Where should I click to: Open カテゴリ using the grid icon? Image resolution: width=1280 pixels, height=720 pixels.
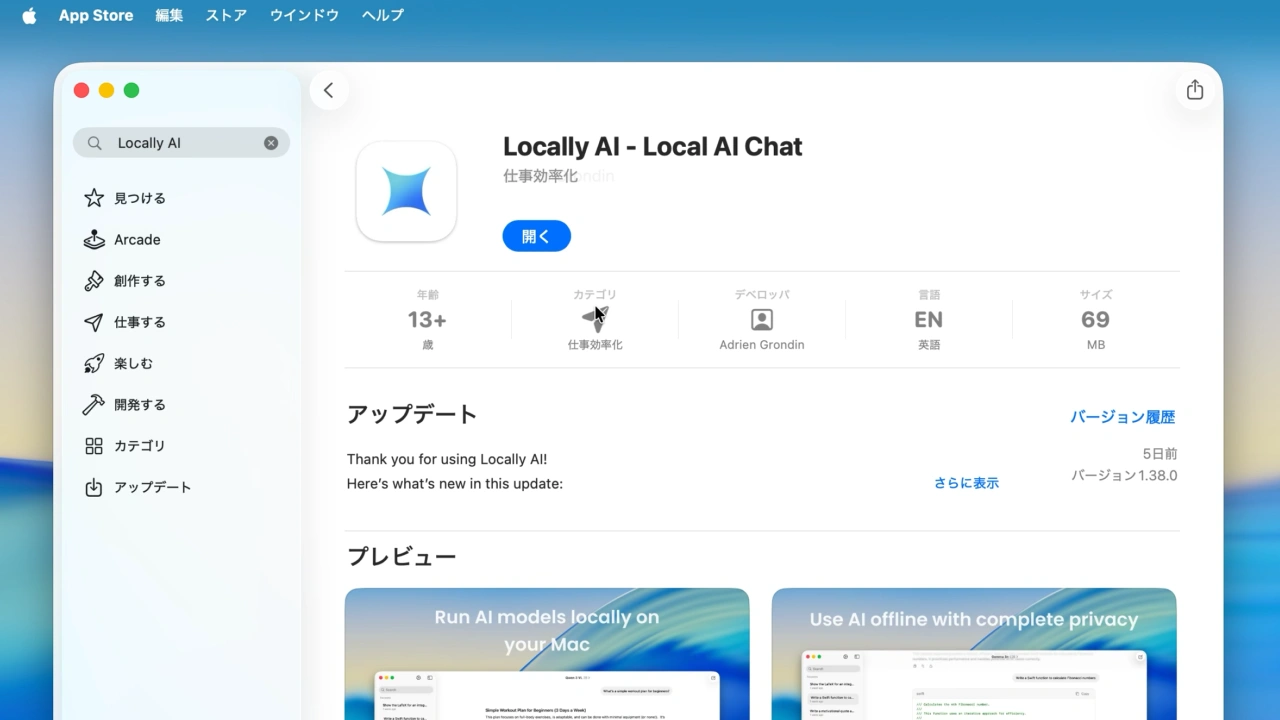click(x=91, y=446)
